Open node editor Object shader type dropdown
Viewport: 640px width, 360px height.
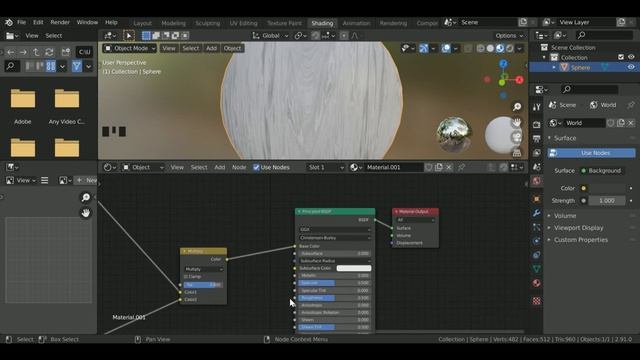pos(143,167)
